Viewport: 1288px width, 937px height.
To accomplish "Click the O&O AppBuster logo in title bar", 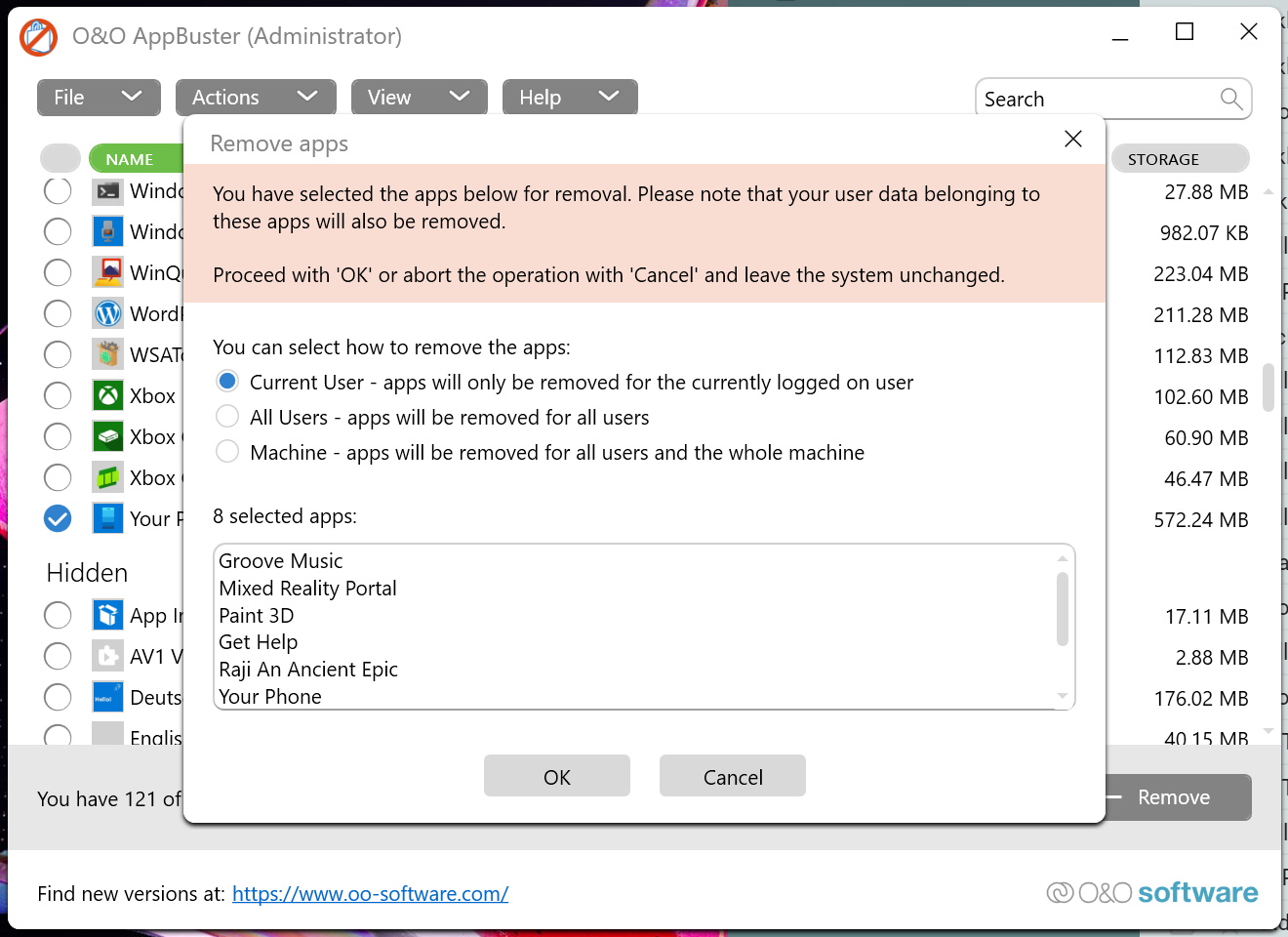I will 39,37.
